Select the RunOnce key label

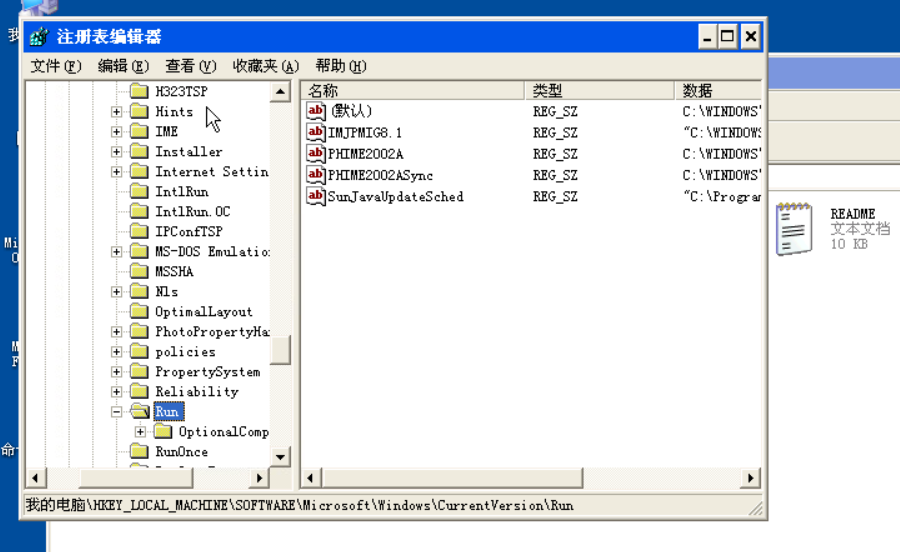(181, 452)
